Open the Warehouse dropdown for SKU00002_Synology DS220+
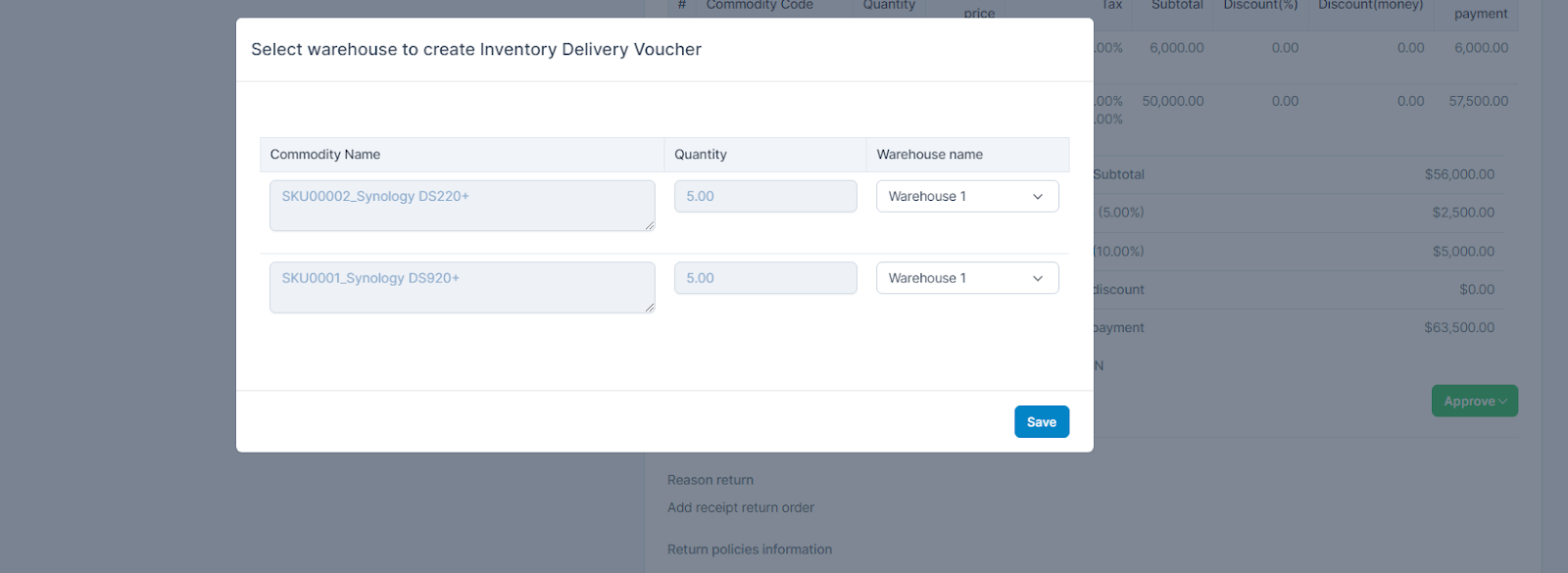Screen dimensions: 1568x573 coord(966,196)
